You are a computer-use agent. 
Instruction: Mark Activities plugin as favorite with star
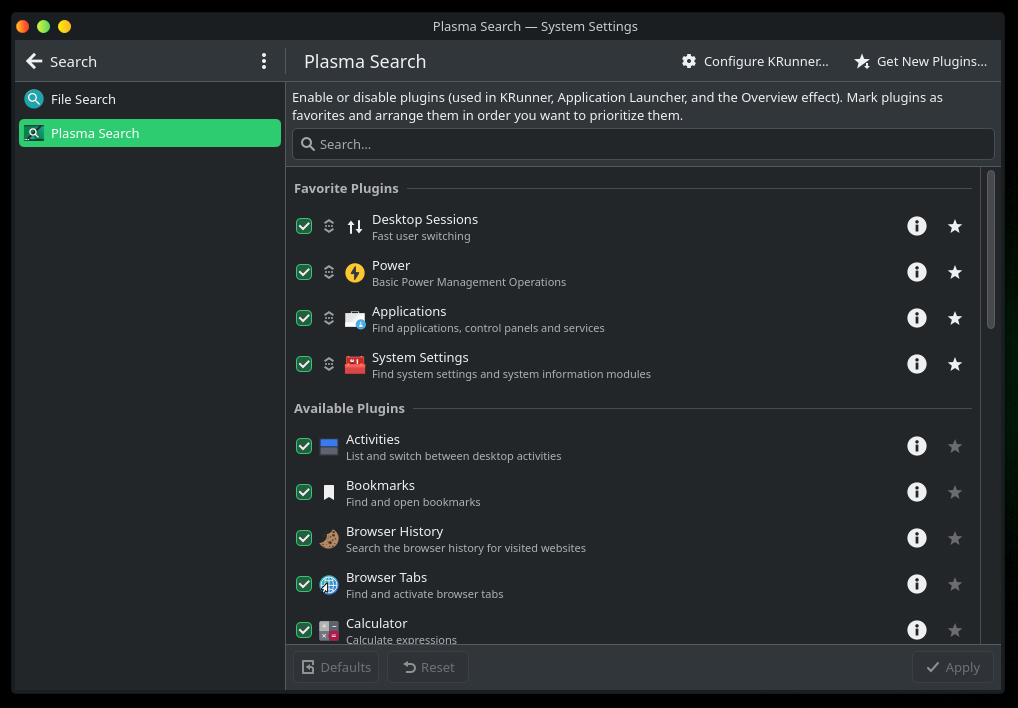pyautogui.click(x=955, y=446)
